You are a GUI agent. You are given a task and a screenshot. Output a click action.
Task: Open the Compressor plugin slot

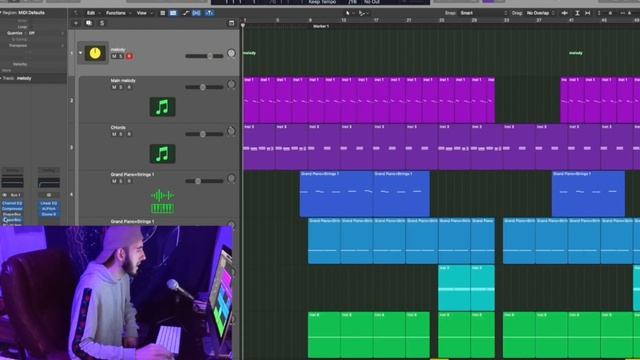pyautogui.click(x=12, y=209)
